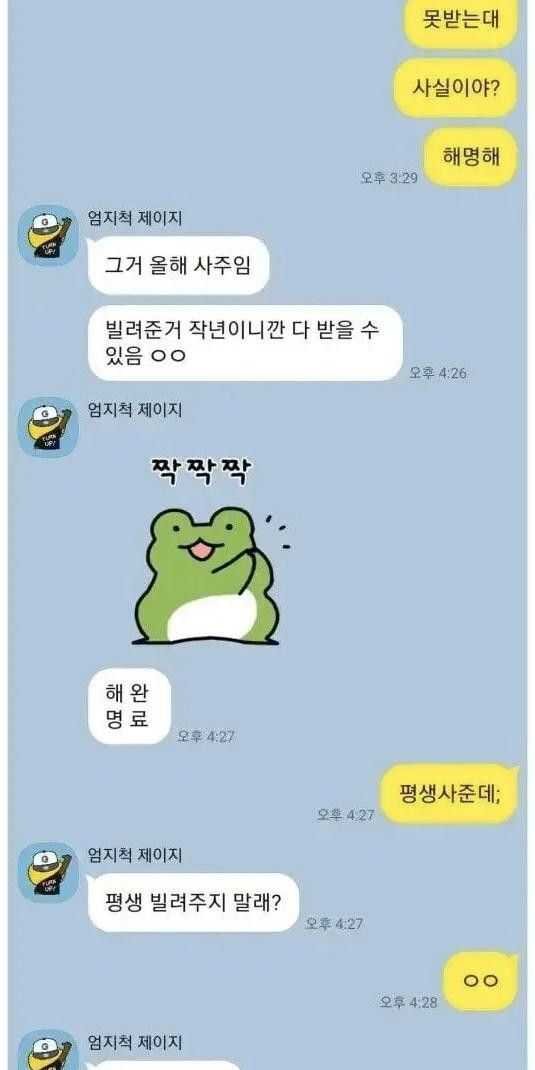Viewport: 535px width, 1070px height.
Task: Click the 오후 4:28 timestamp
Action: [409, 1002]
